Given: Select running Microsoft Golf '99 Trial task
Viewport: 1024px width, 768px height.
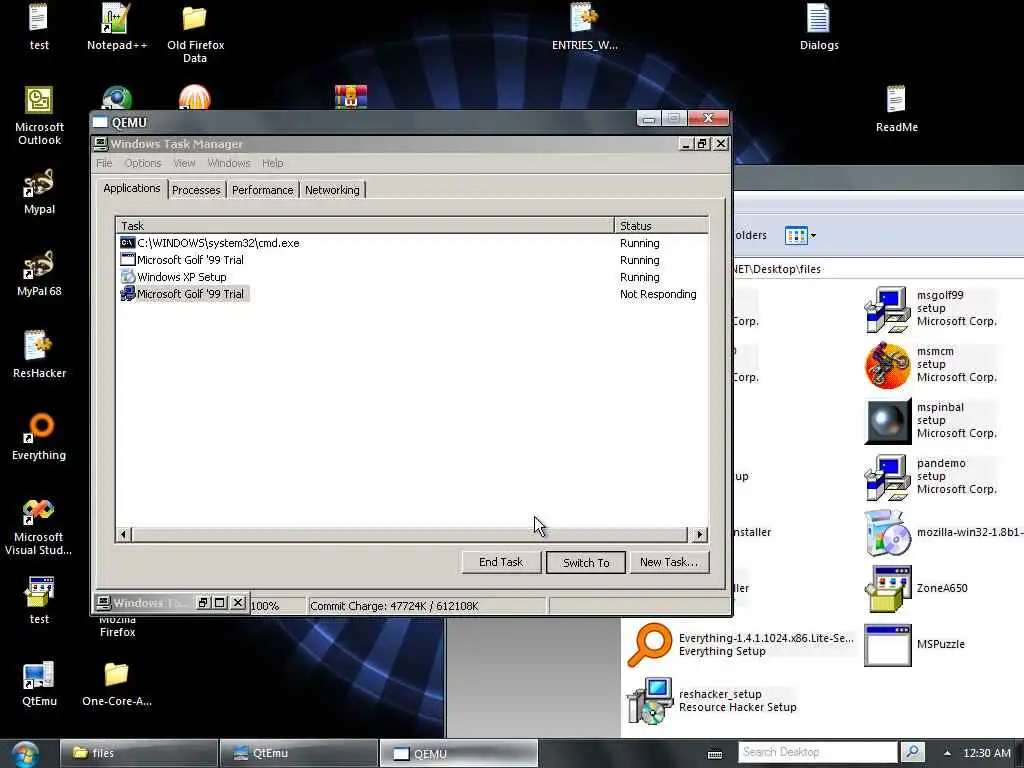Looking at the screenshot, I should [x=411, y=260].
